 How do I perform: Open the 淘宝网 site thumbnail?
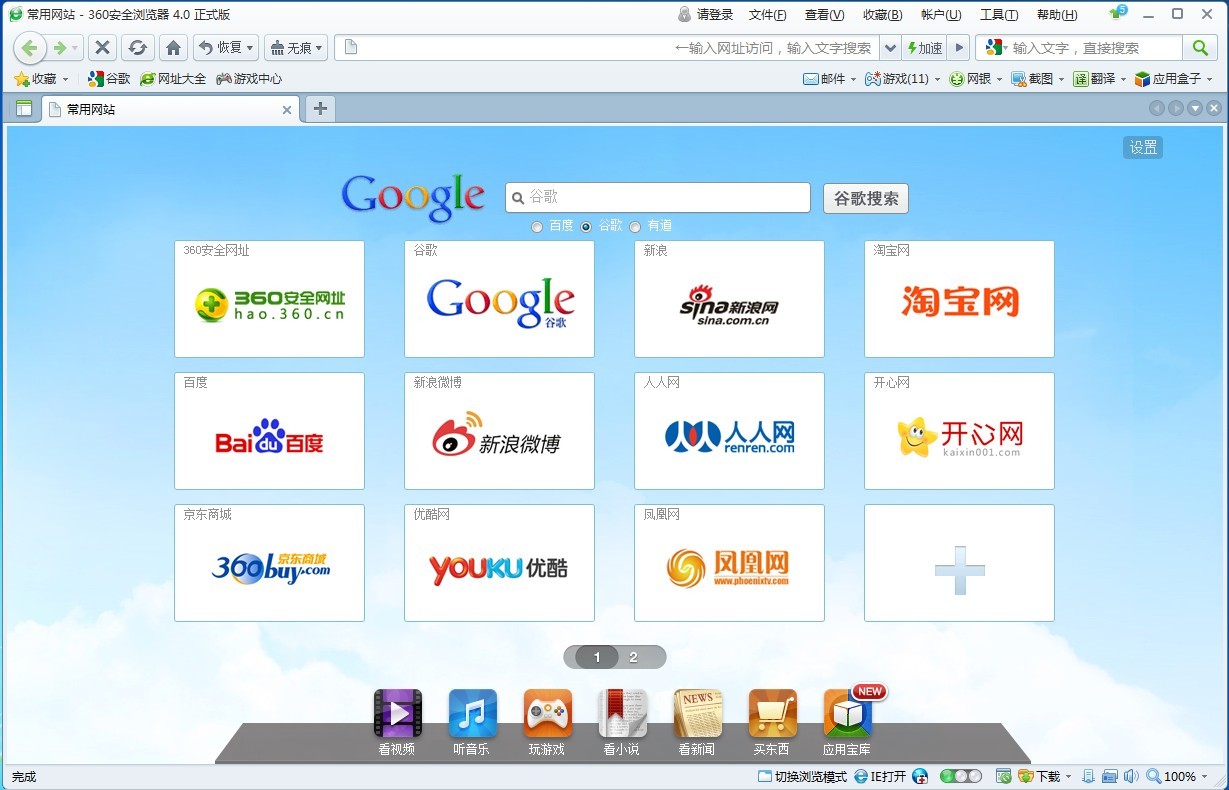959,299
